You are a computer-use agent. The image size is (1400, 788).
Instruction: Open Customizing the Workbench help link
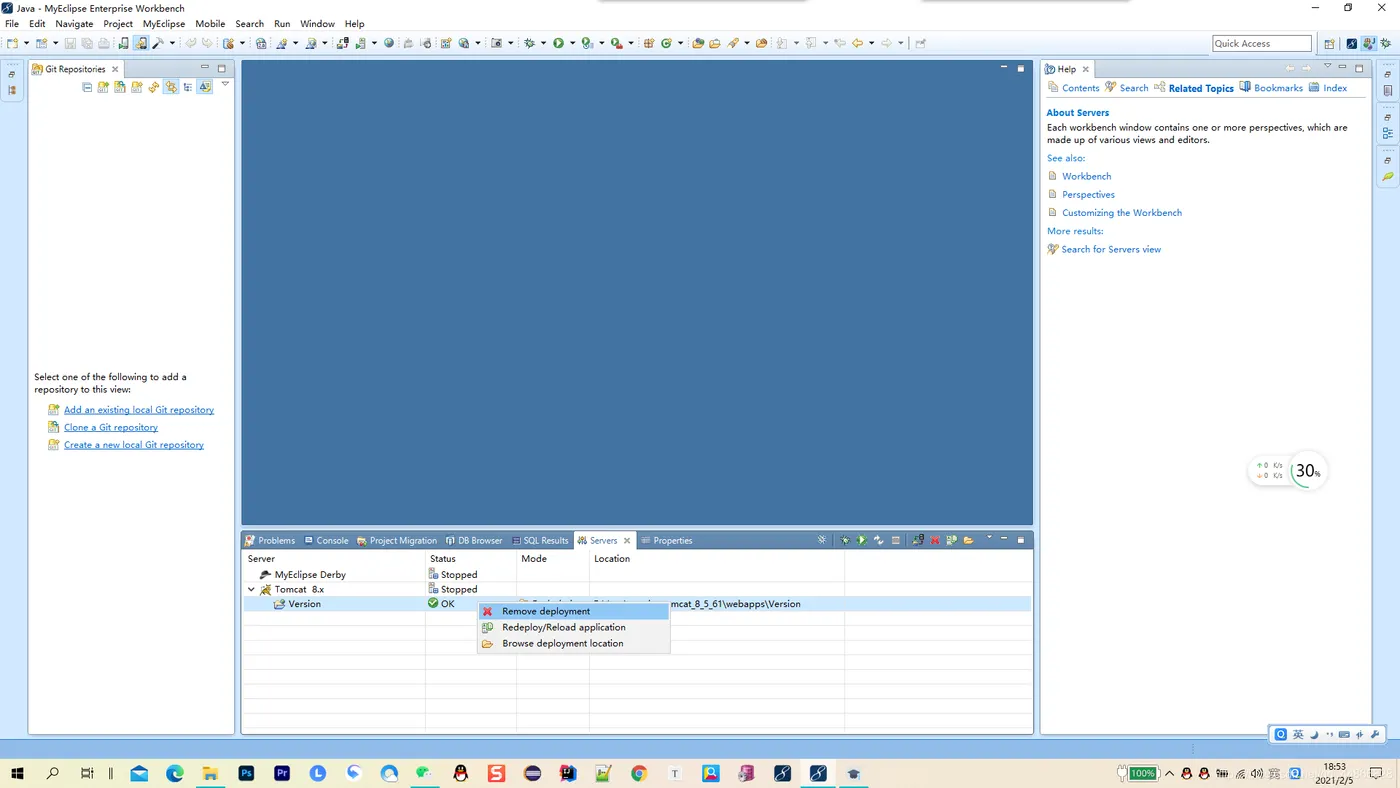click(x=1122, y=213)
